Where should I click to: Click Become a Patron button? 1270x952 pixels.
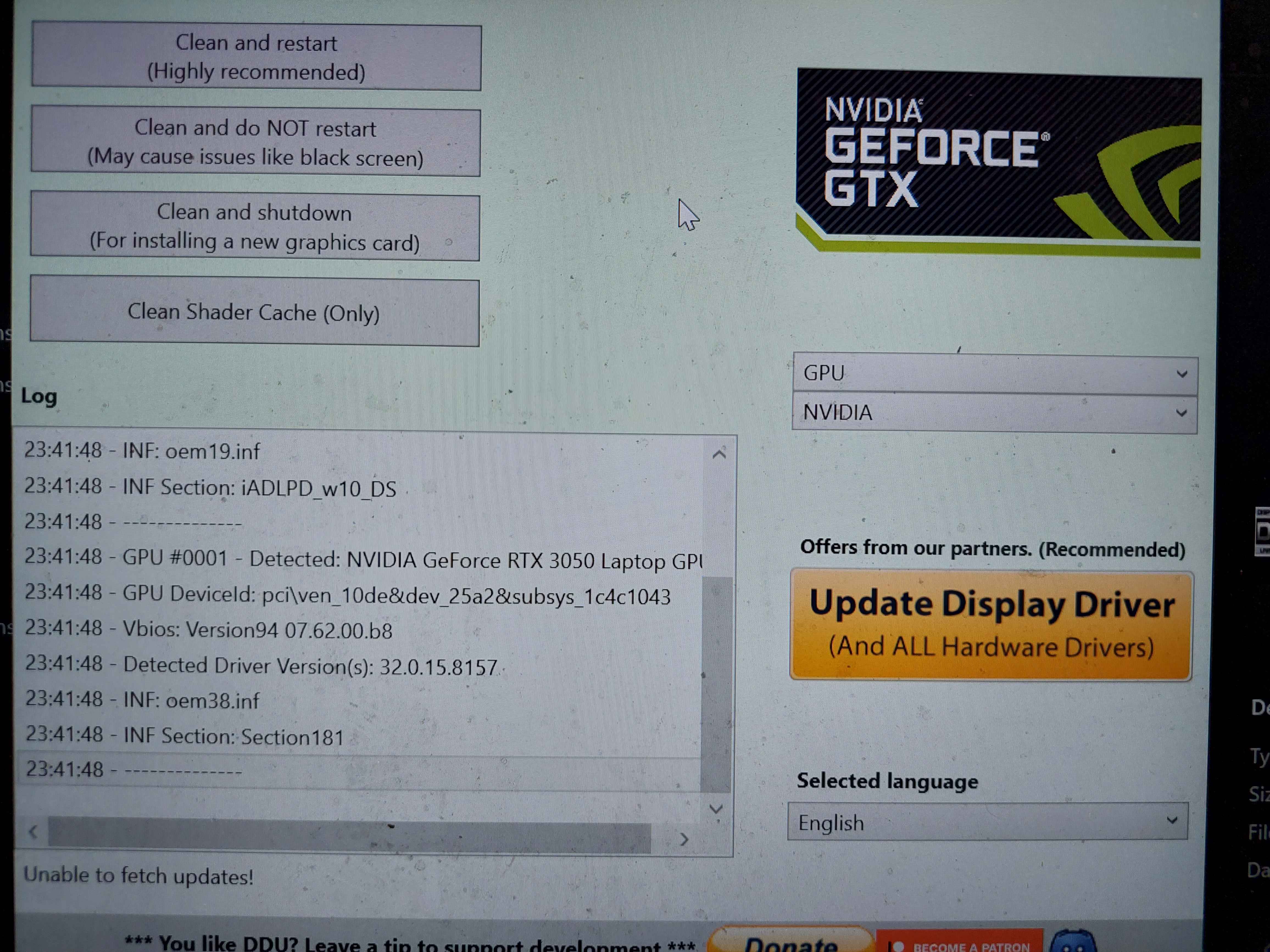[959, 943]
